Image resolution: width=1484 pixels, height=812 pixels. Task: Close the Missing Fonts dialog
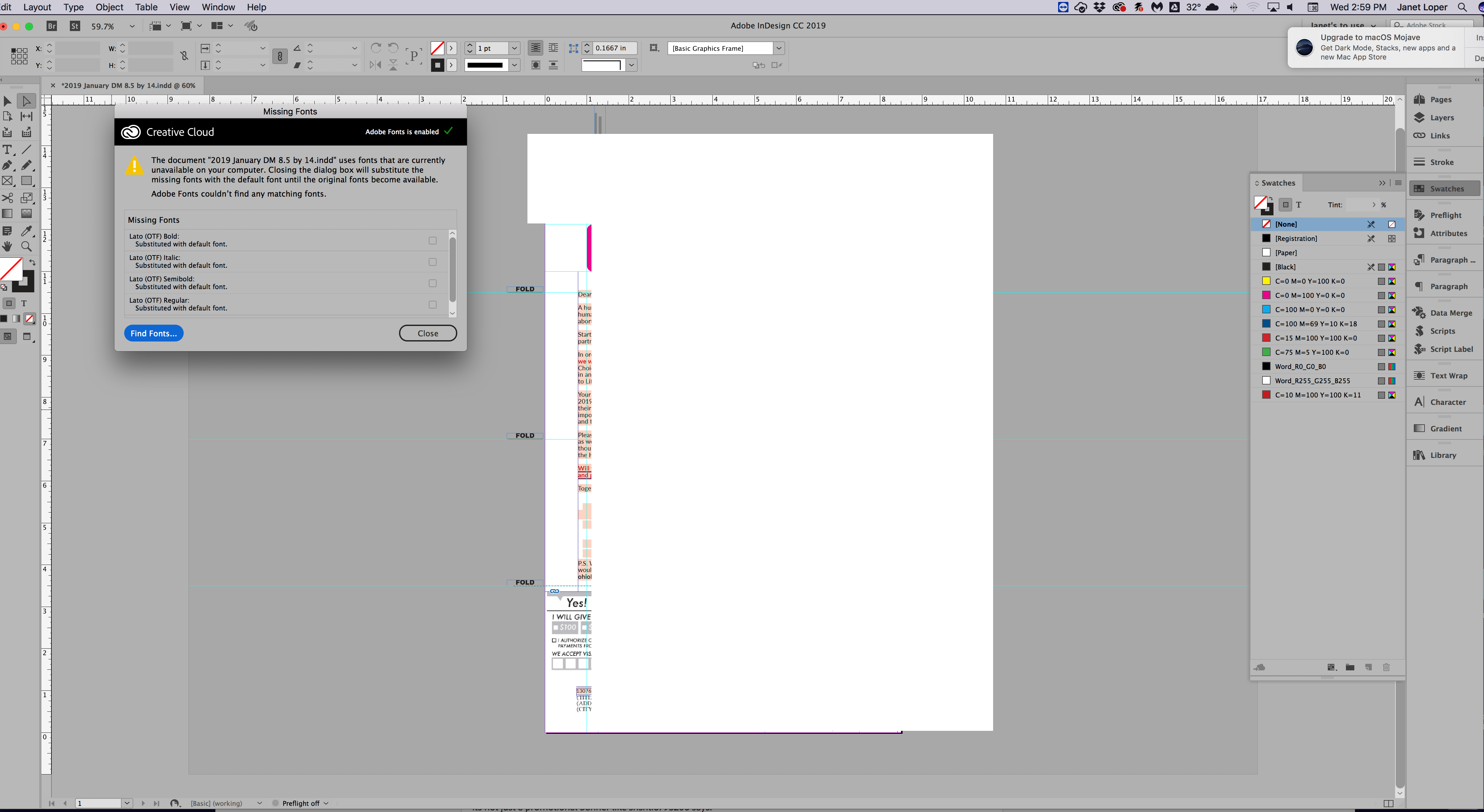(428, 333)
